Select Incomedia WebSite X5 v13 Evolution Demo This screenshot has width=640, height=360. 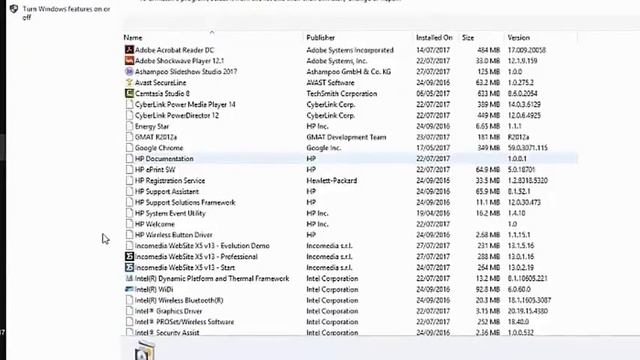click(x=202, y=246)
